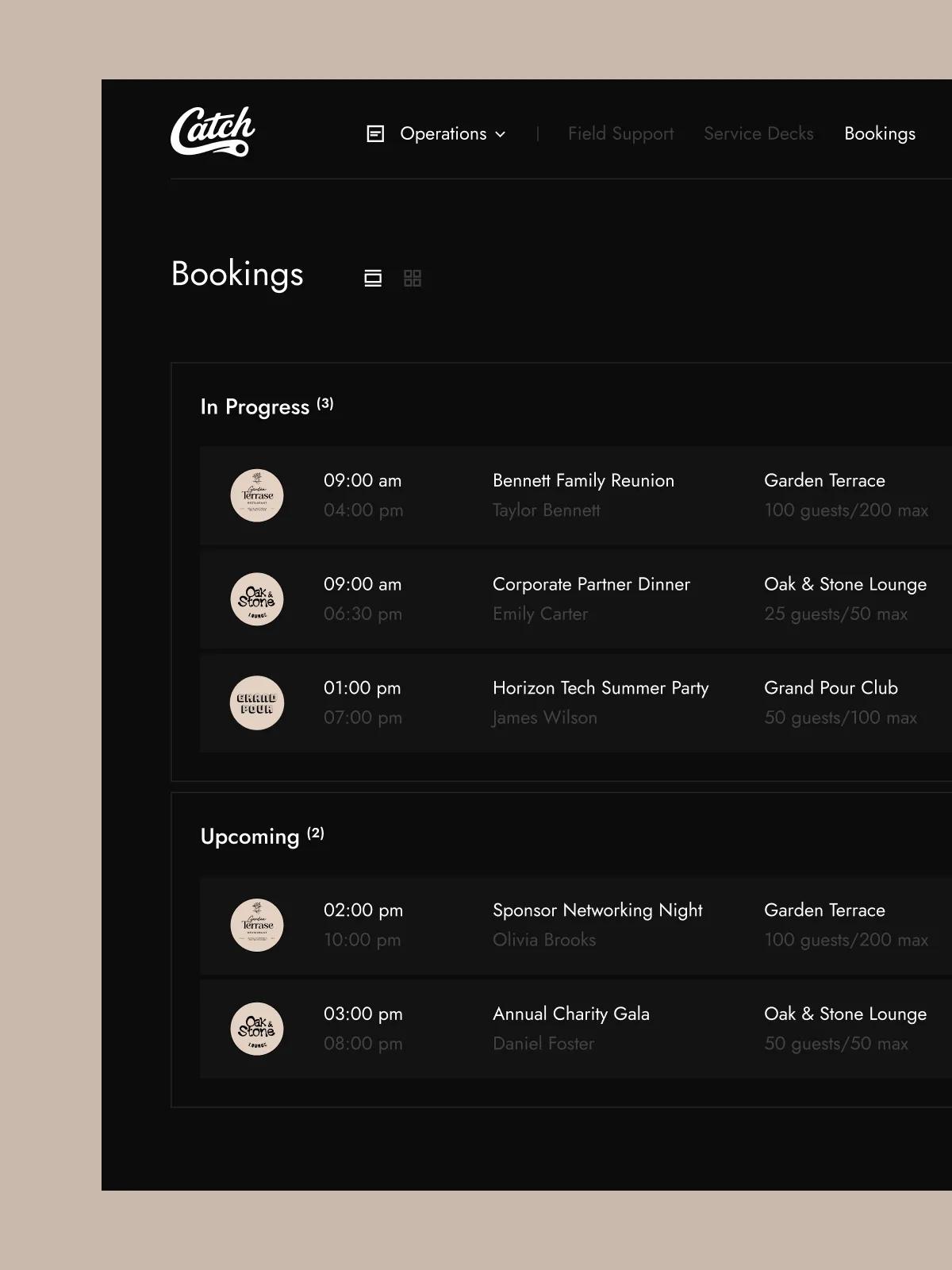Screen dimensions: 952x1270
Task: Click Grand Pour logo in Horizon Tech row
Action: (257, 703)
